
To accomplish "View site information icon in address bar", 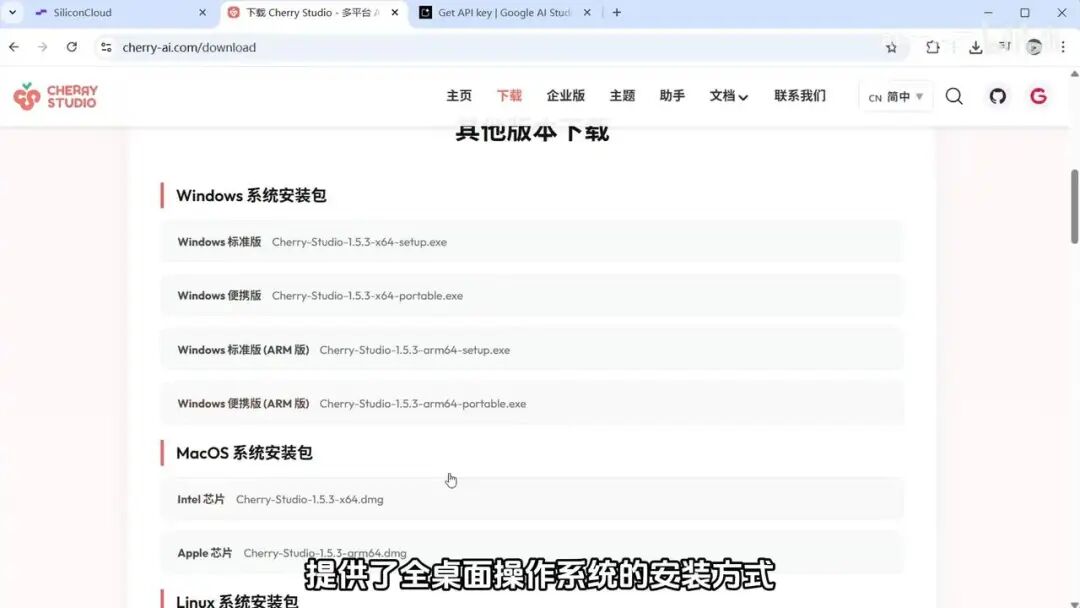I will [x=106, y=48].
